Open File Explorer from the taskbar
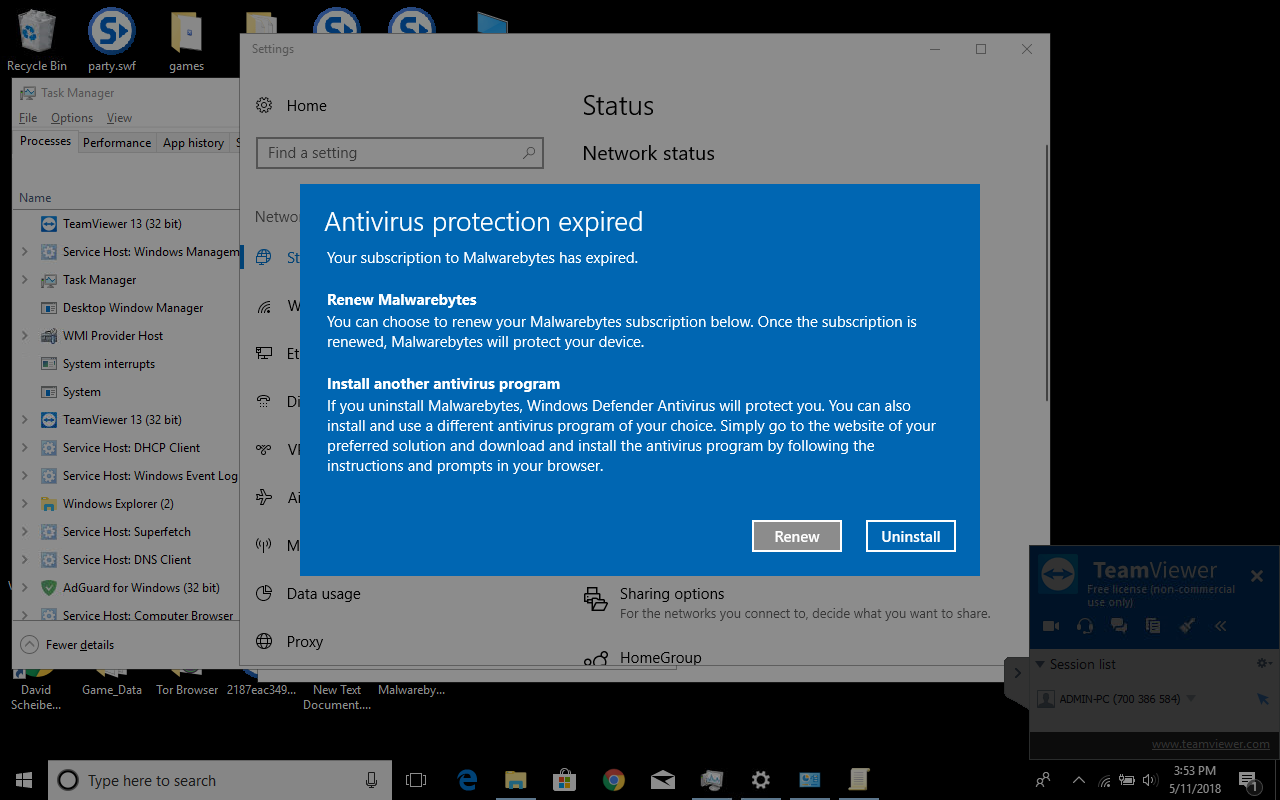The image size is (1280, 800). 516,780
